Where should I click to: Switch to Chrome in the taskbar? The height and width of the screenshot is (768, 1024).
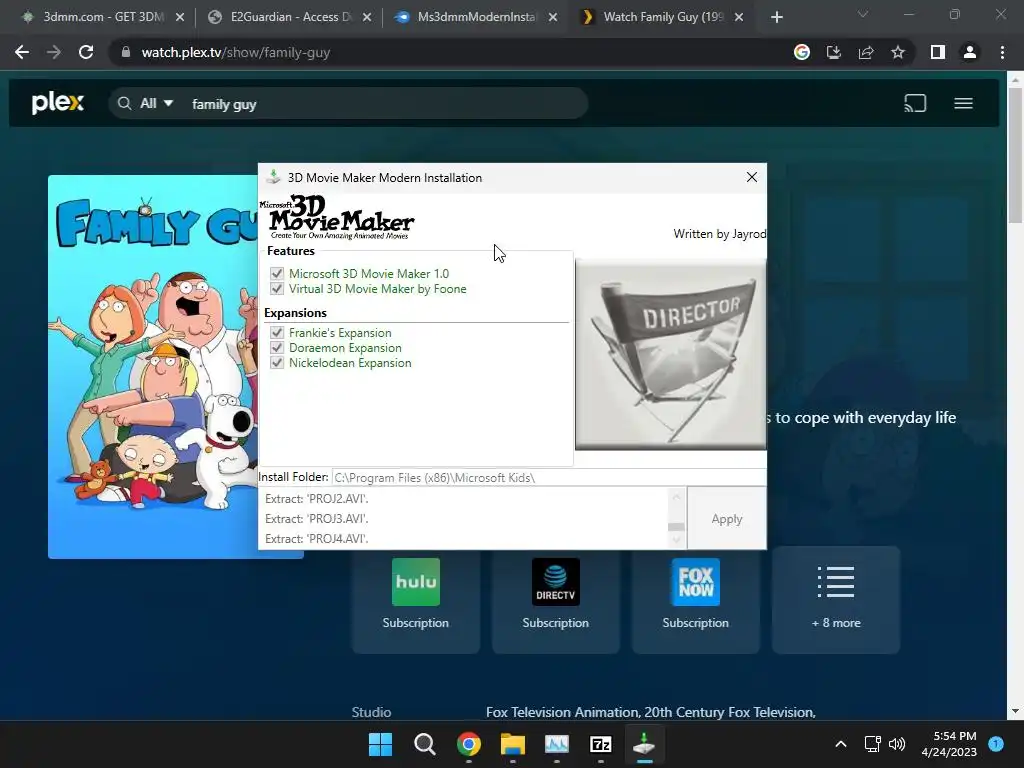[x=468, y=744]
